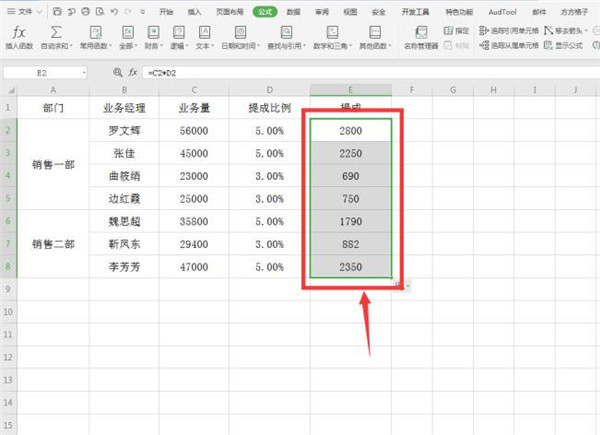Viewport: 600px width, 435px height.
Task: Click the Define name (指定) button
Action: tap(458, 30)
